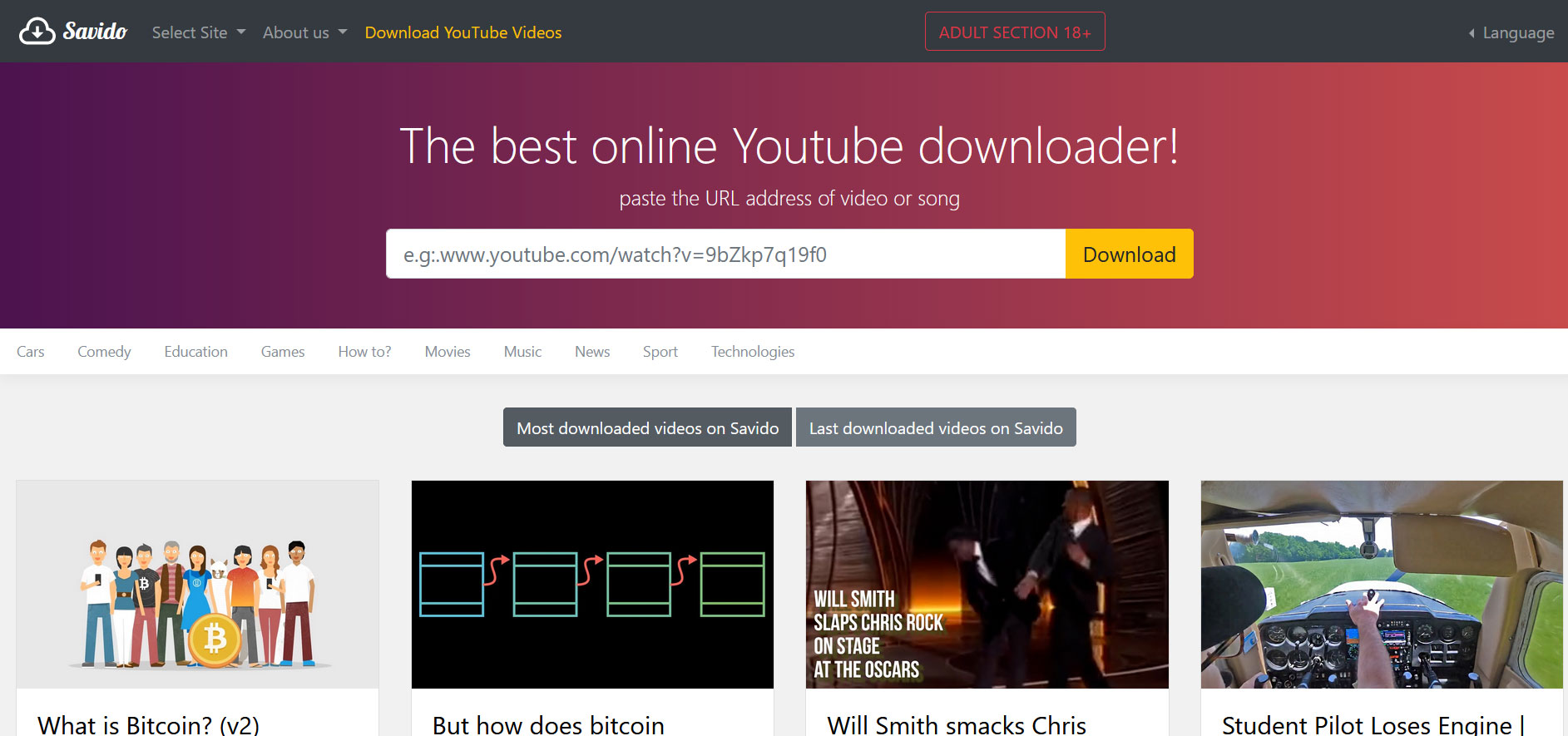Browse the News category
1568x736 pixels.
point(592,352)
